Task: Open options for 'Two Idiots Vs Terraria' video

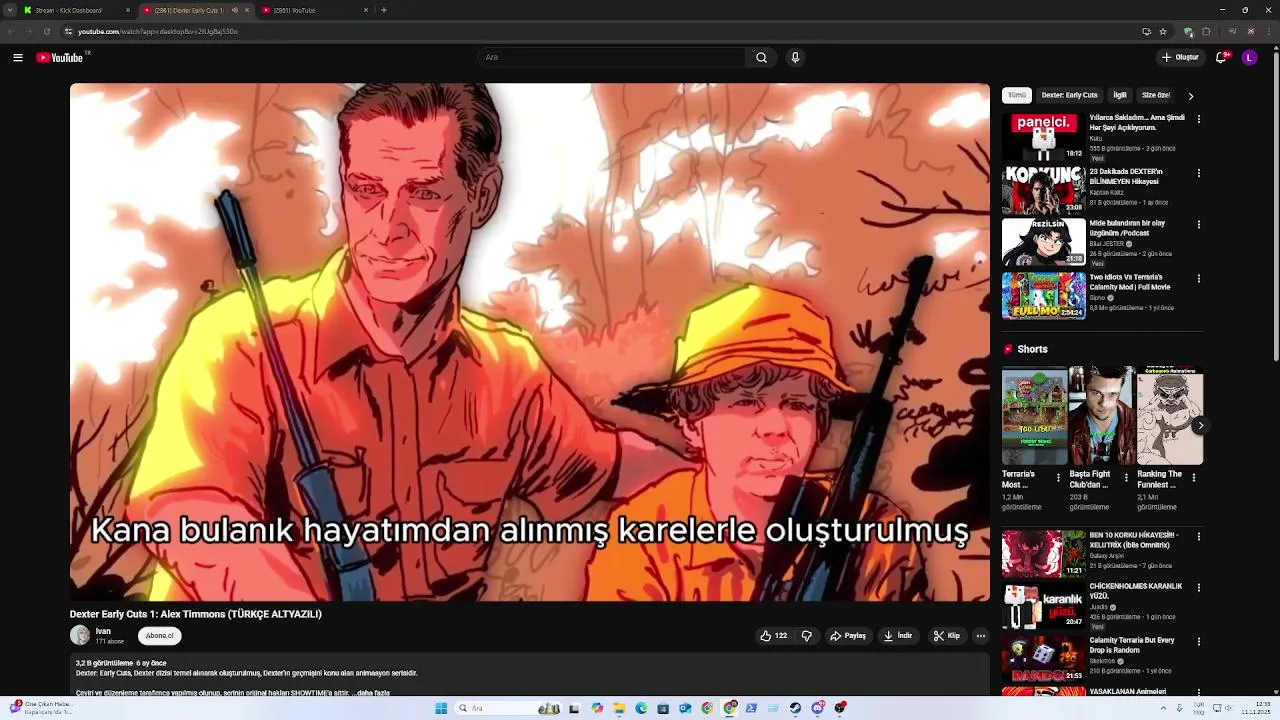Action: 1199,279
